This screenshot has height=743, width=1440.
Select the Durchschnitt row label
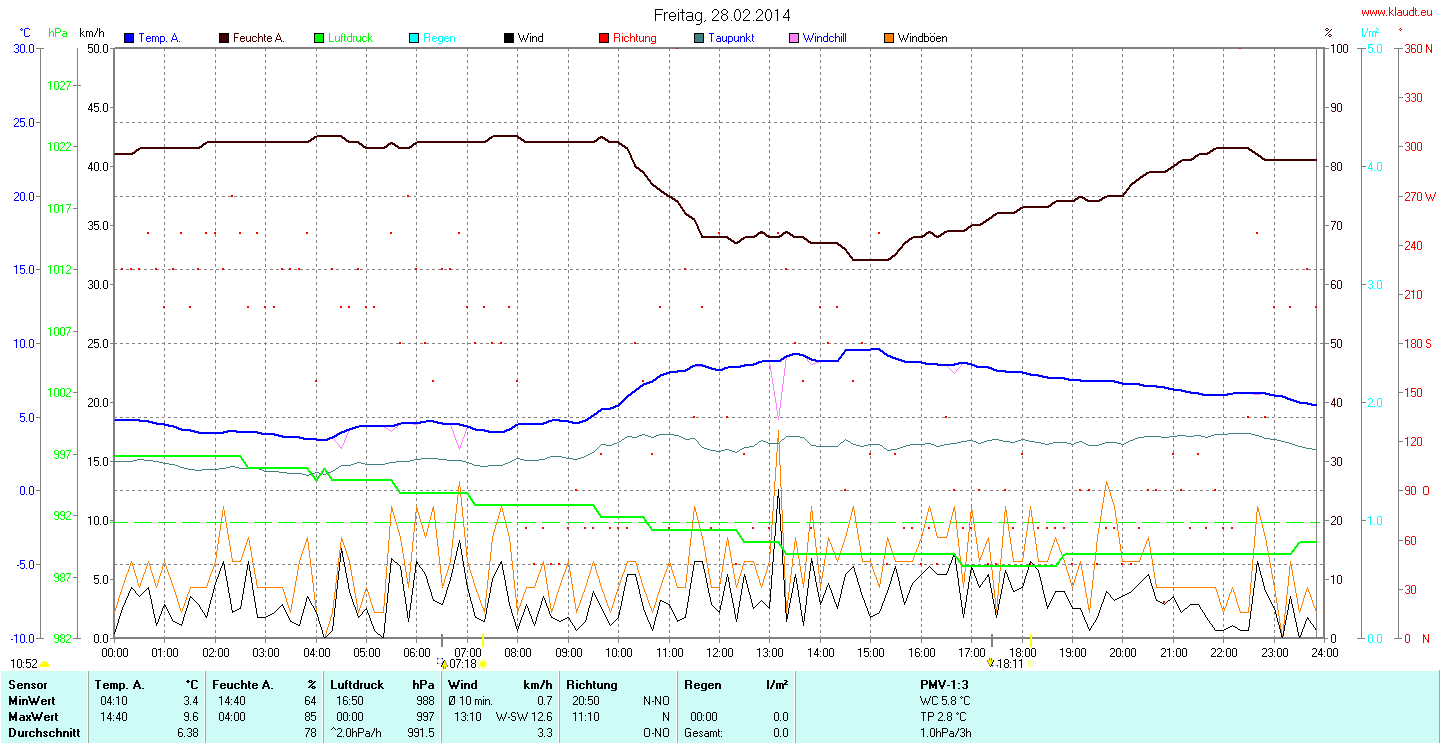[x=41, y=733]
